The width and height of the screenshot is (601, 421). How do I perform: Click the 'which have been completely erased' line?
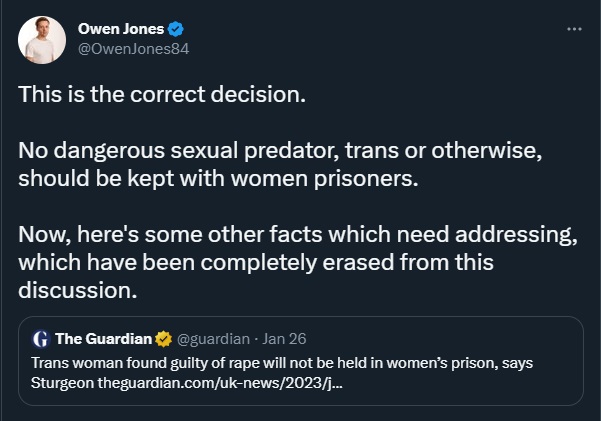[x=256, y=262]
